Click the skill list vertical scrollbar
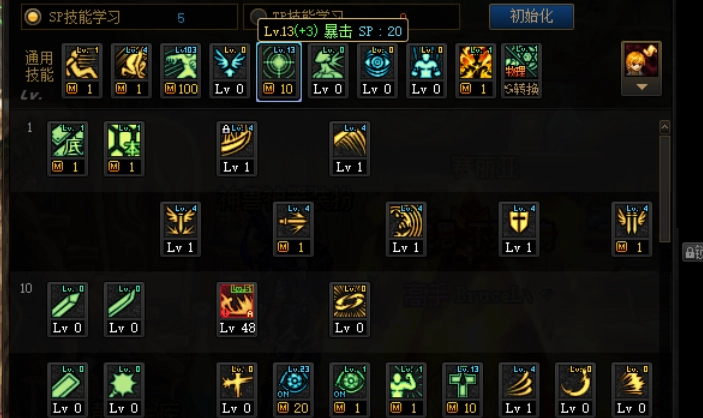 (x=664, y=188)
